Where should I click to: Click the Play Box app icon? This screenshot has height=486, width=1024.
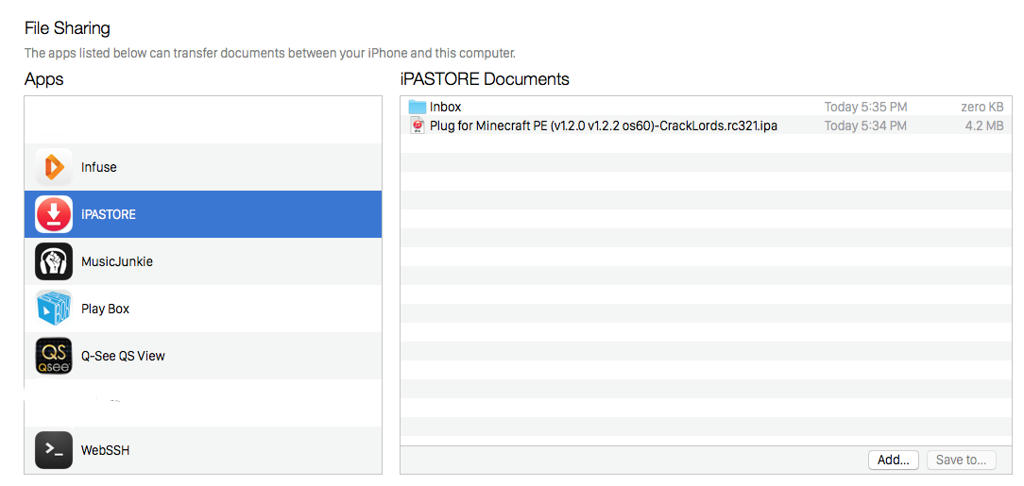coord(54,308)
